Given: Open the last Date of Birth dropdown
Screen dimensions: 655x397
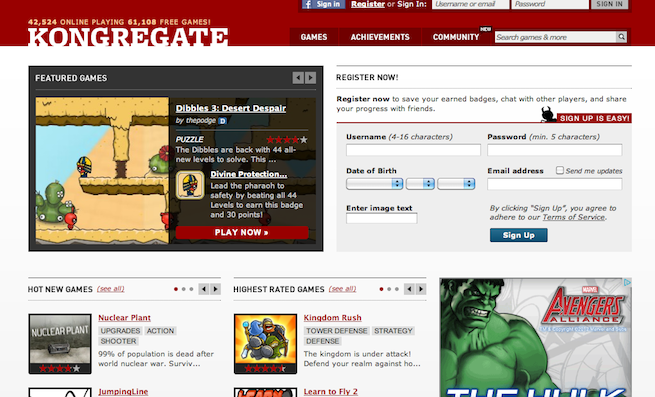Looking at the screenshot, I should [x=456, y=183].
